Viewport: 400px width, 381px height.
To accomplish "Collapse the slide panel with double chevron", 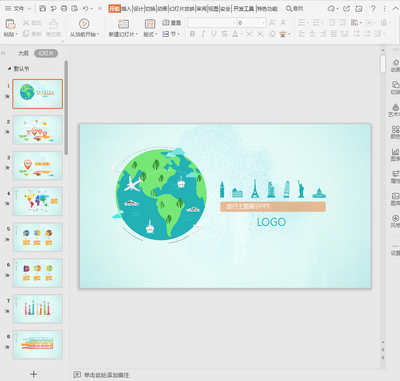I will (4, 53).
